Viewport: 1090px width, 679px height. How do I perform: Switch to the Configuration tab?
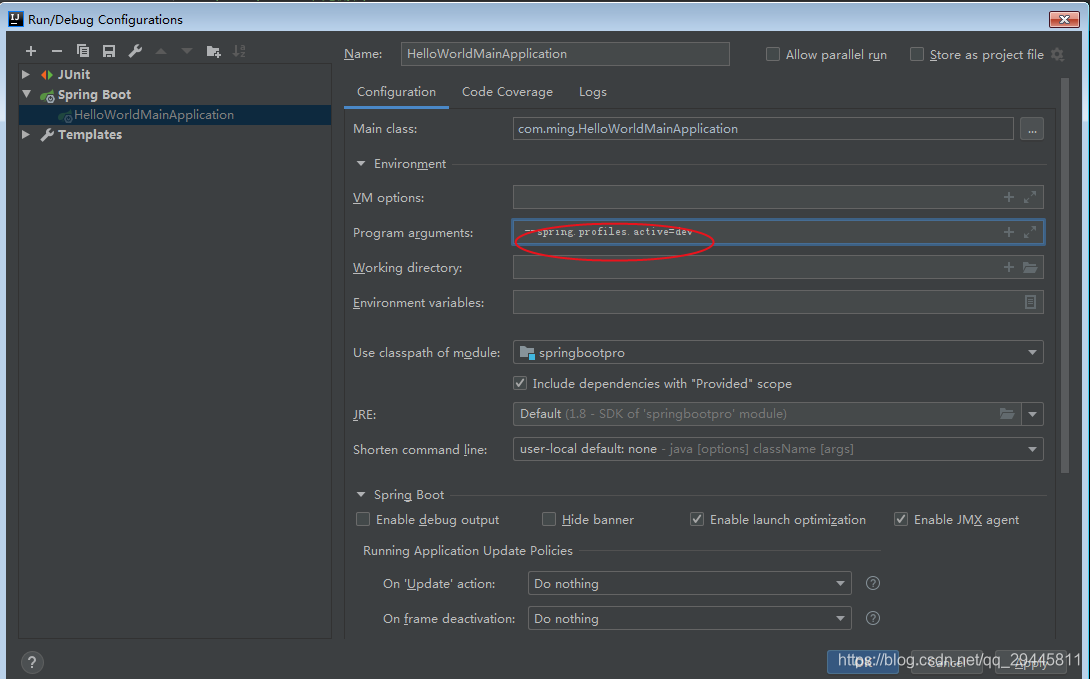pyautogui.click(x=396, y=92)
